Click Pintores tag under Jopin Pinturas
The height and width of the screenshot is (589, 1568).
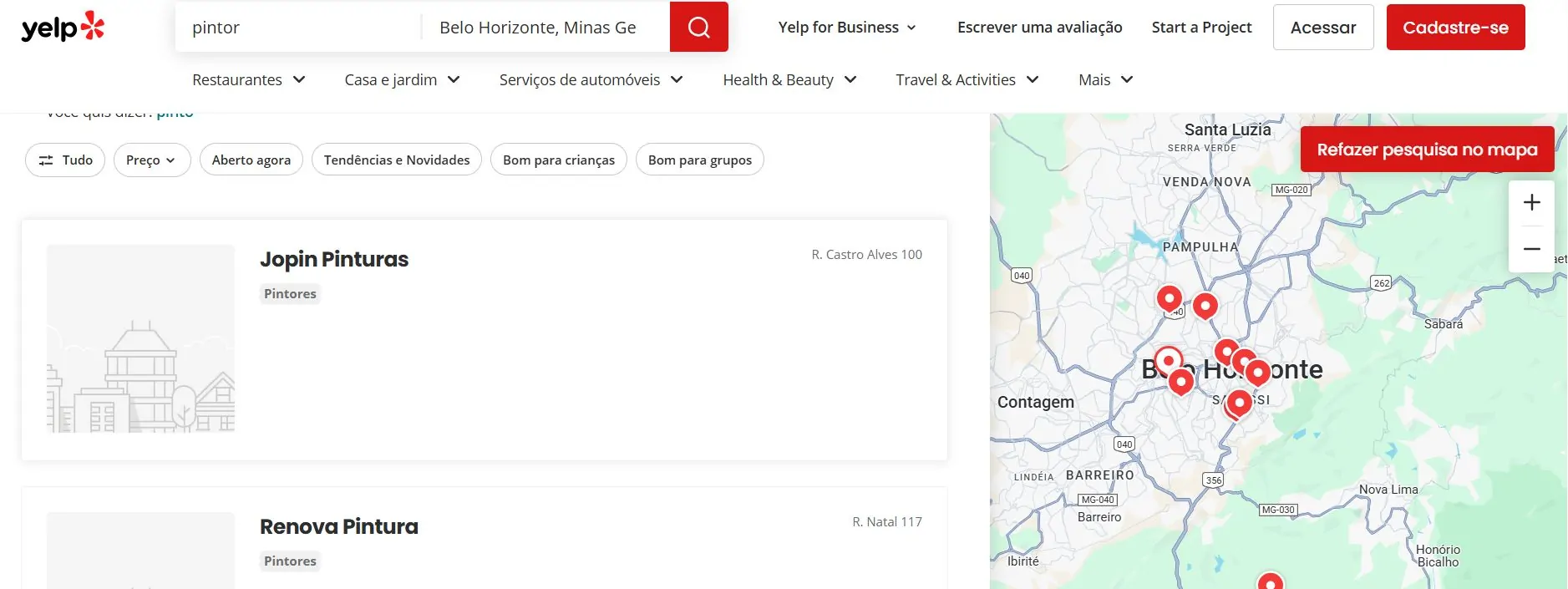[x=290, y=294]
